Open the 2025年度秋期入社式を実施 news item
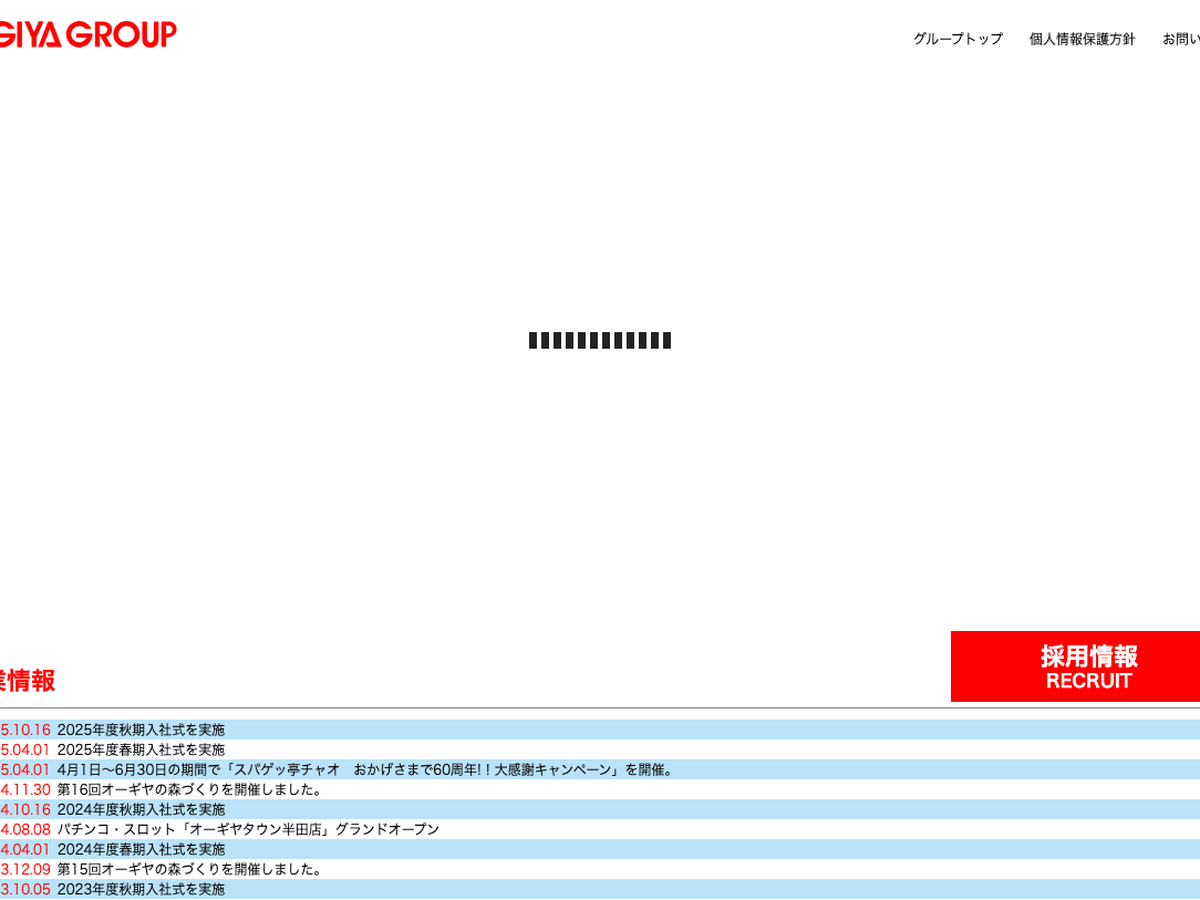The height and width of the screenshot is (900, 1200). pos(141,730)
